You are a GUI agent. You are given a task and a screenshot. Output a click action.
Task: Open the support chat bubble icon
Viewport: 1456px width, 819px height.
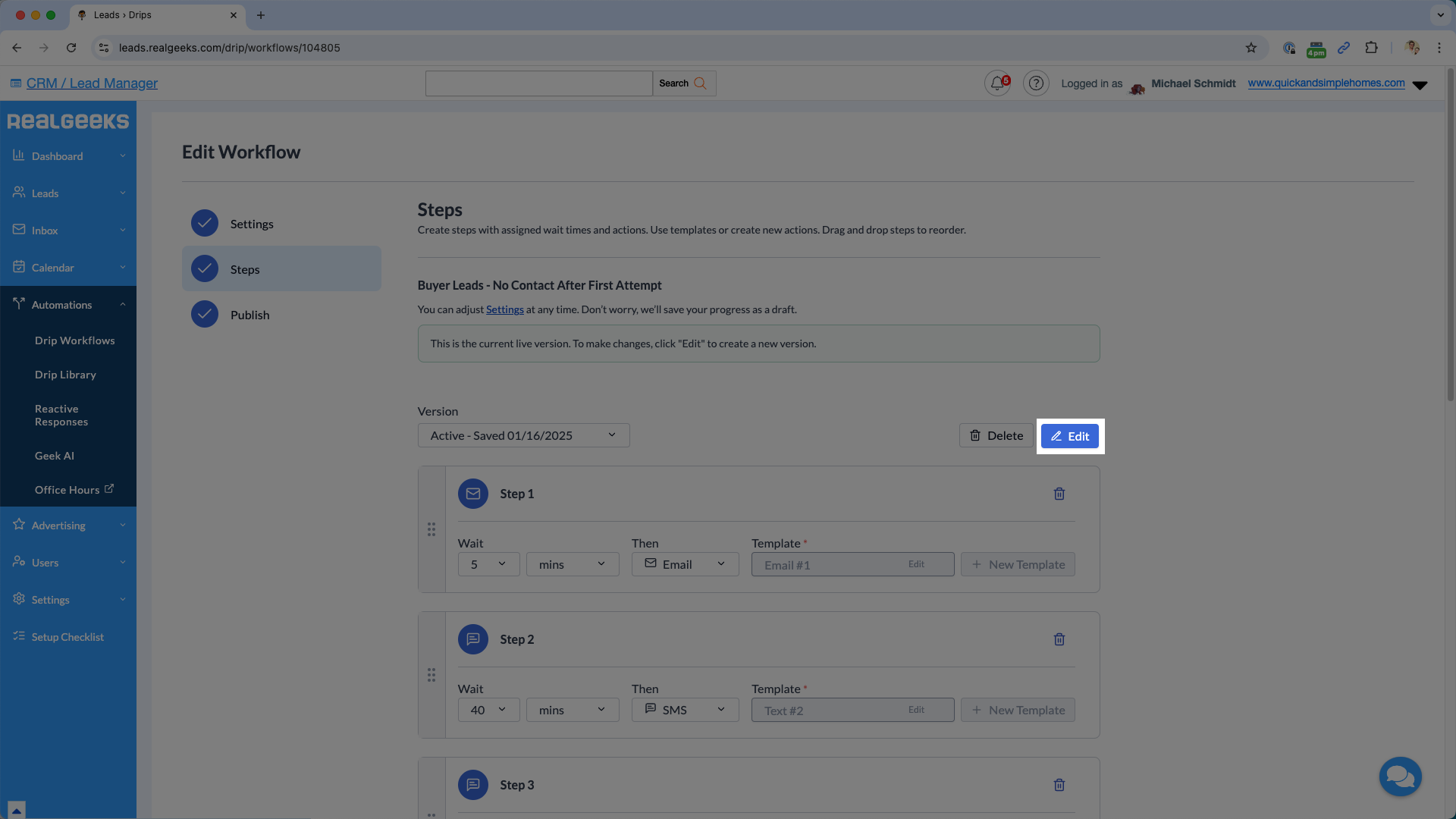coord(1400,777)
